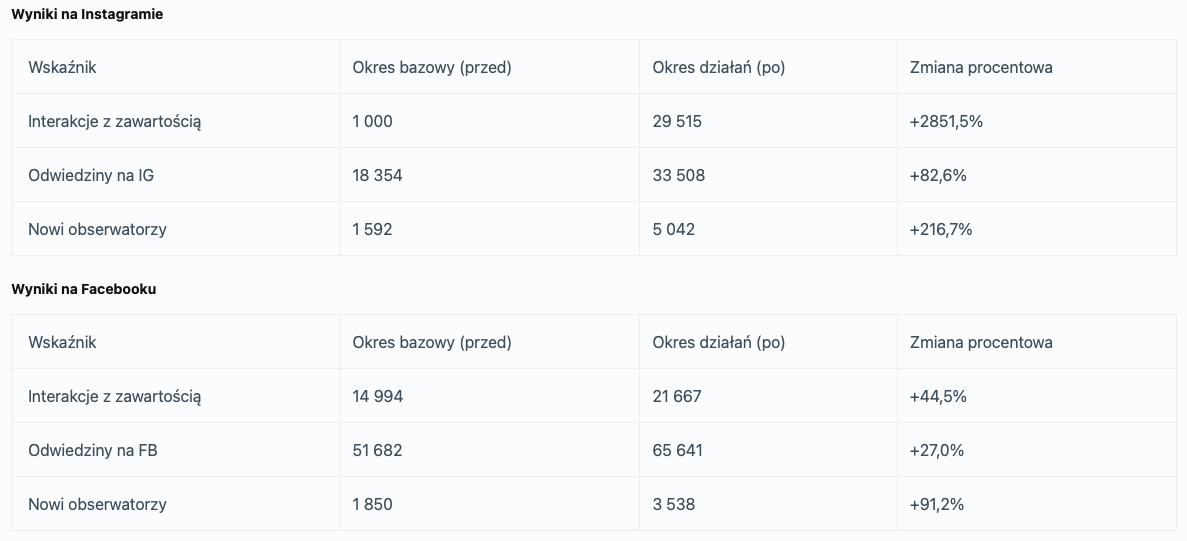Image resolution: width=1187 pixels, height=541 pixels.
Task: Click the 18 354 cell
Action: point(378,175)
